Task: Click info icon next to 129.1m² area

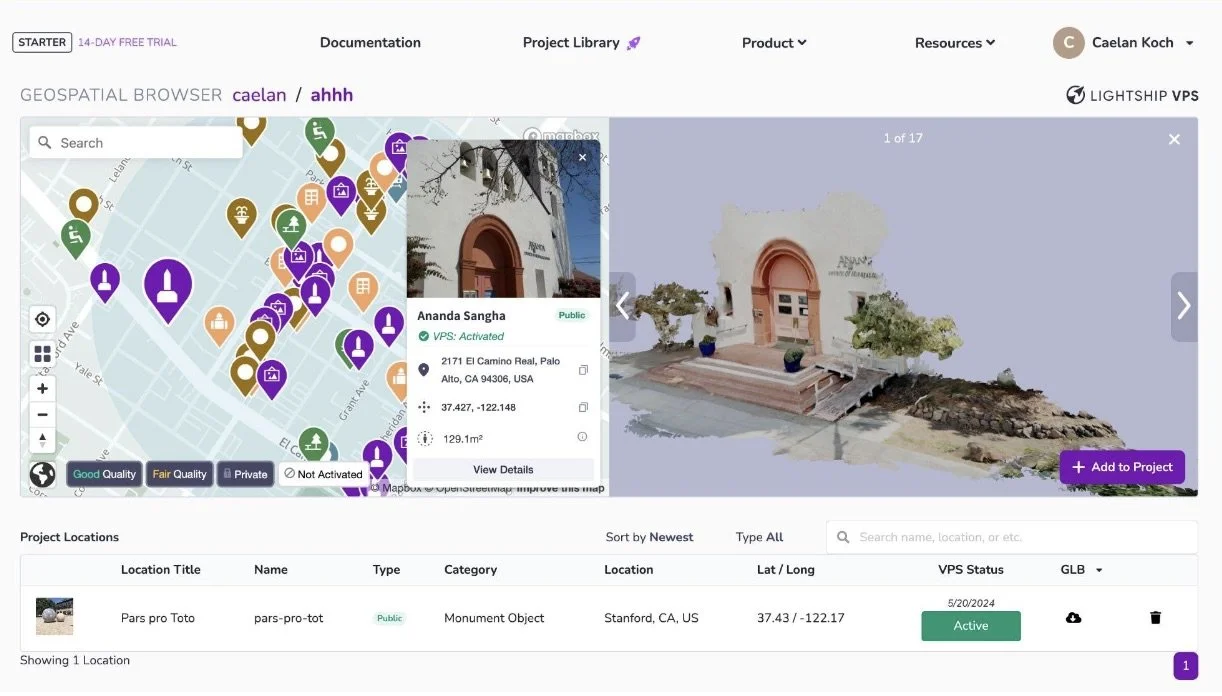Action: pos(582,437)
